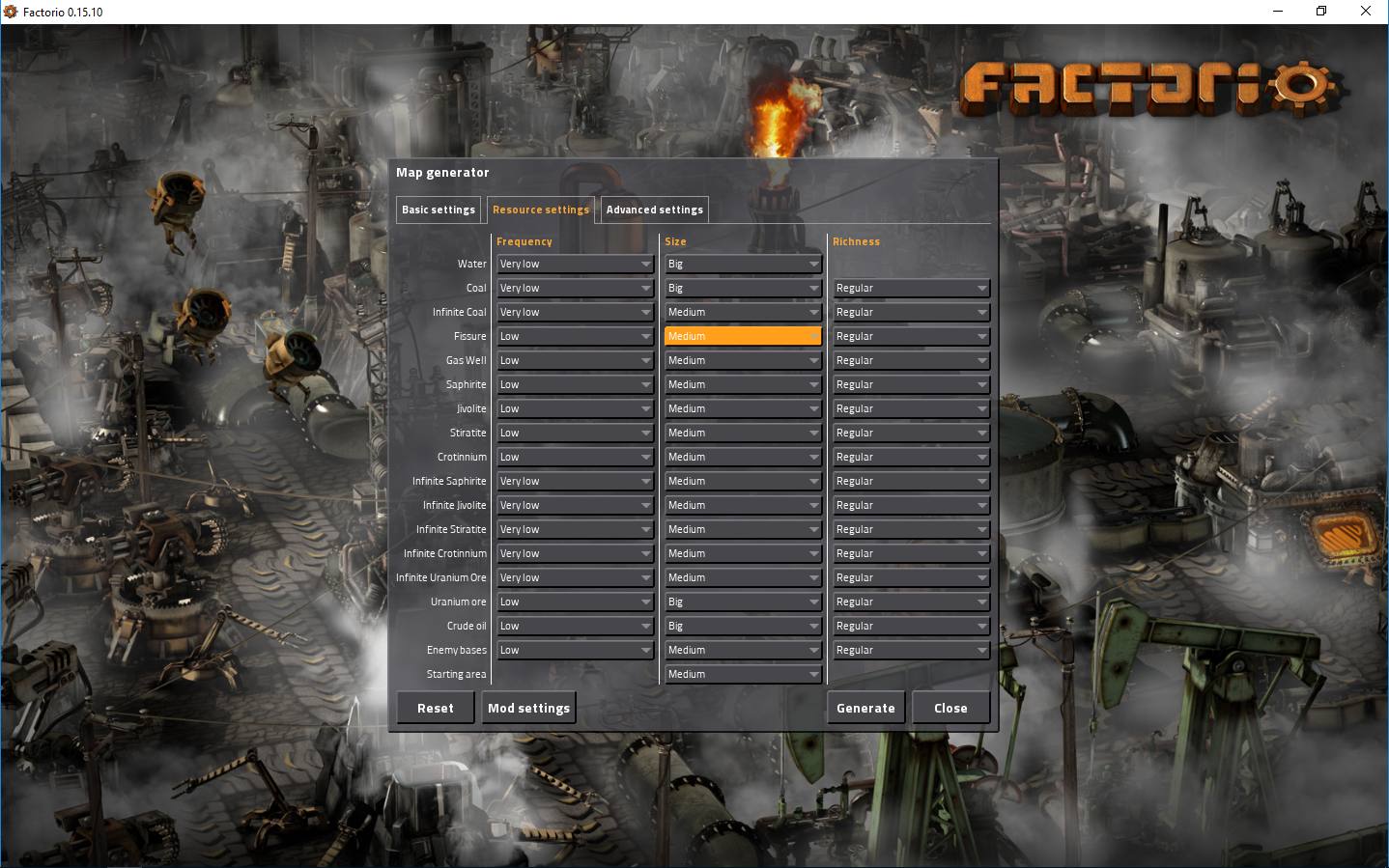Expand the Infinite Jivolite frequency dropdown
The image size is (1389, 868).
pos(576,505)
